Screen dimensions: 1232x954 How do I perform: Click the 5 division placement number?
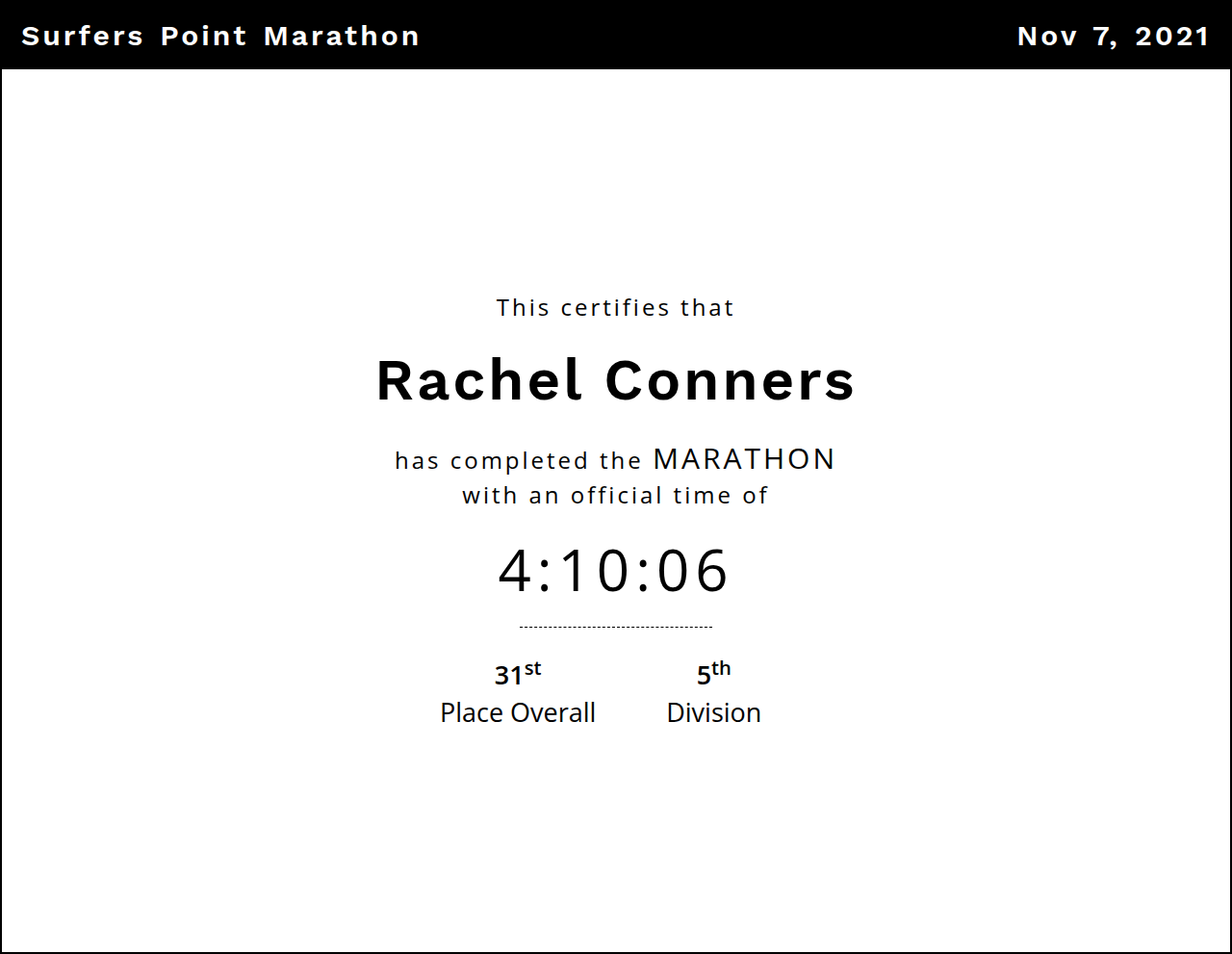[x=704, y=676]
